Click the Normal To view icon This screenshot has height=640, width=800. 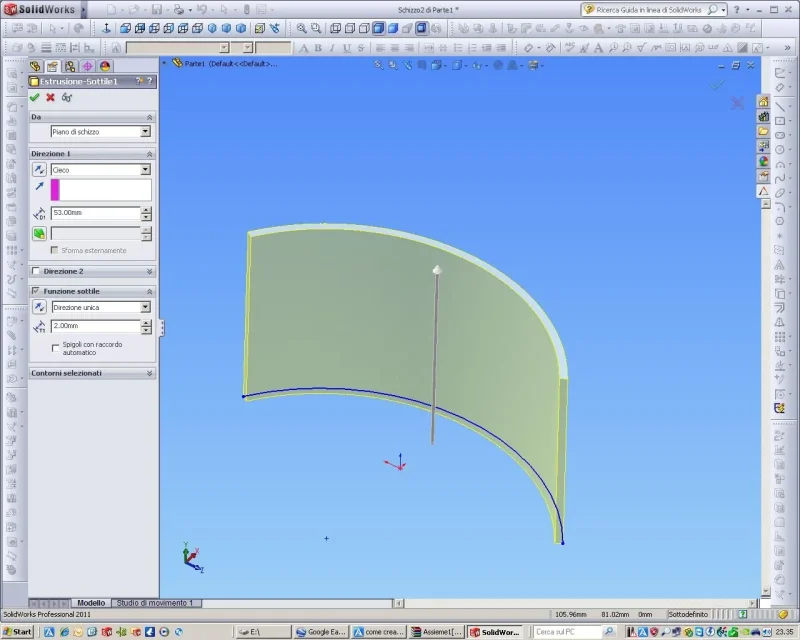coord(106,29)
